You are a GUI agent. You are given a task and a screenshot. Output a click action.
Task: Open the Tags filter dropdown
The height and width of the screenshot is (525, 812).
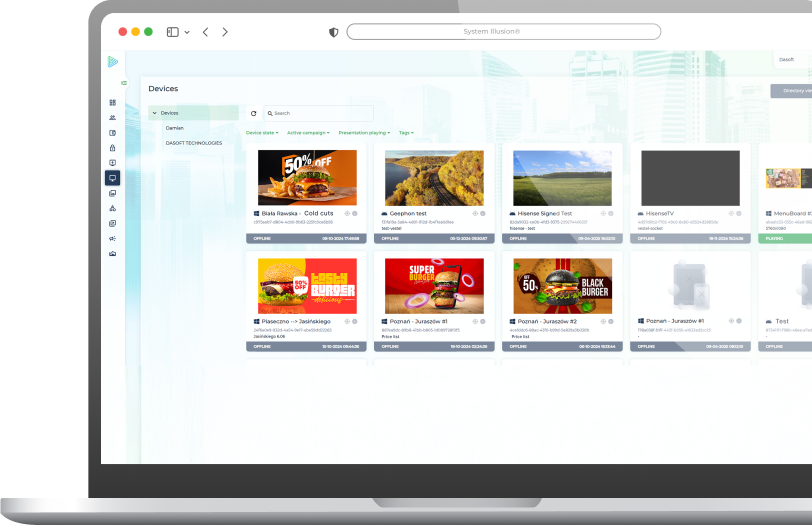406,133
